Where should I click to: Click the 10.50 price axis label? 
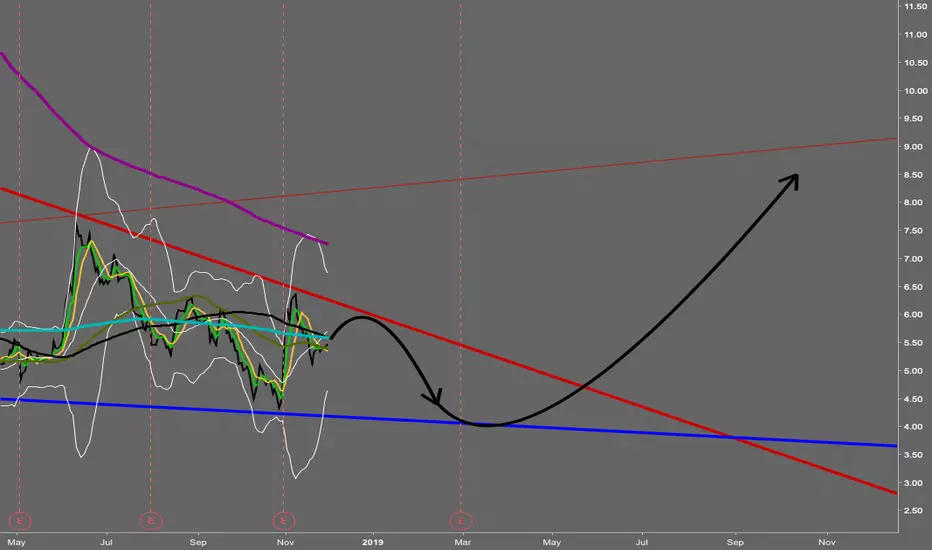point(916,62)
